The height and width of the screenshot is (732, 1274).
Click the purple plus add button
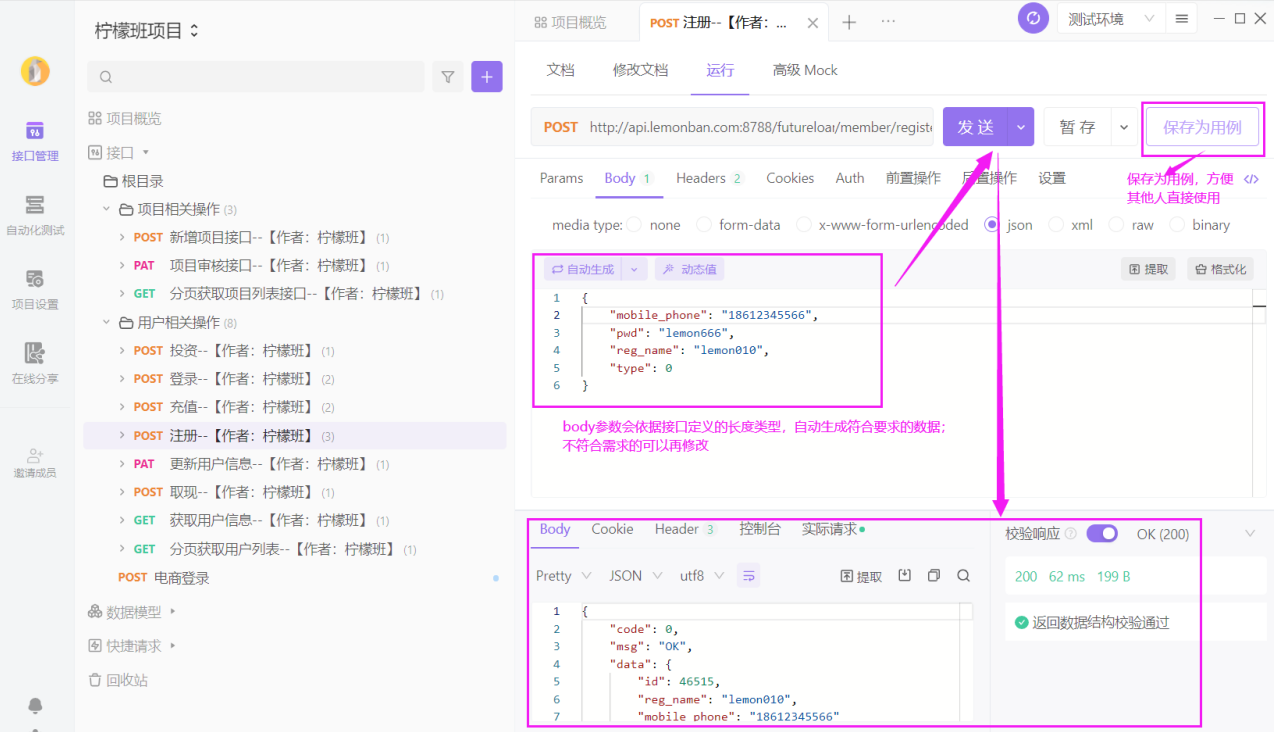tap(487, 77)
